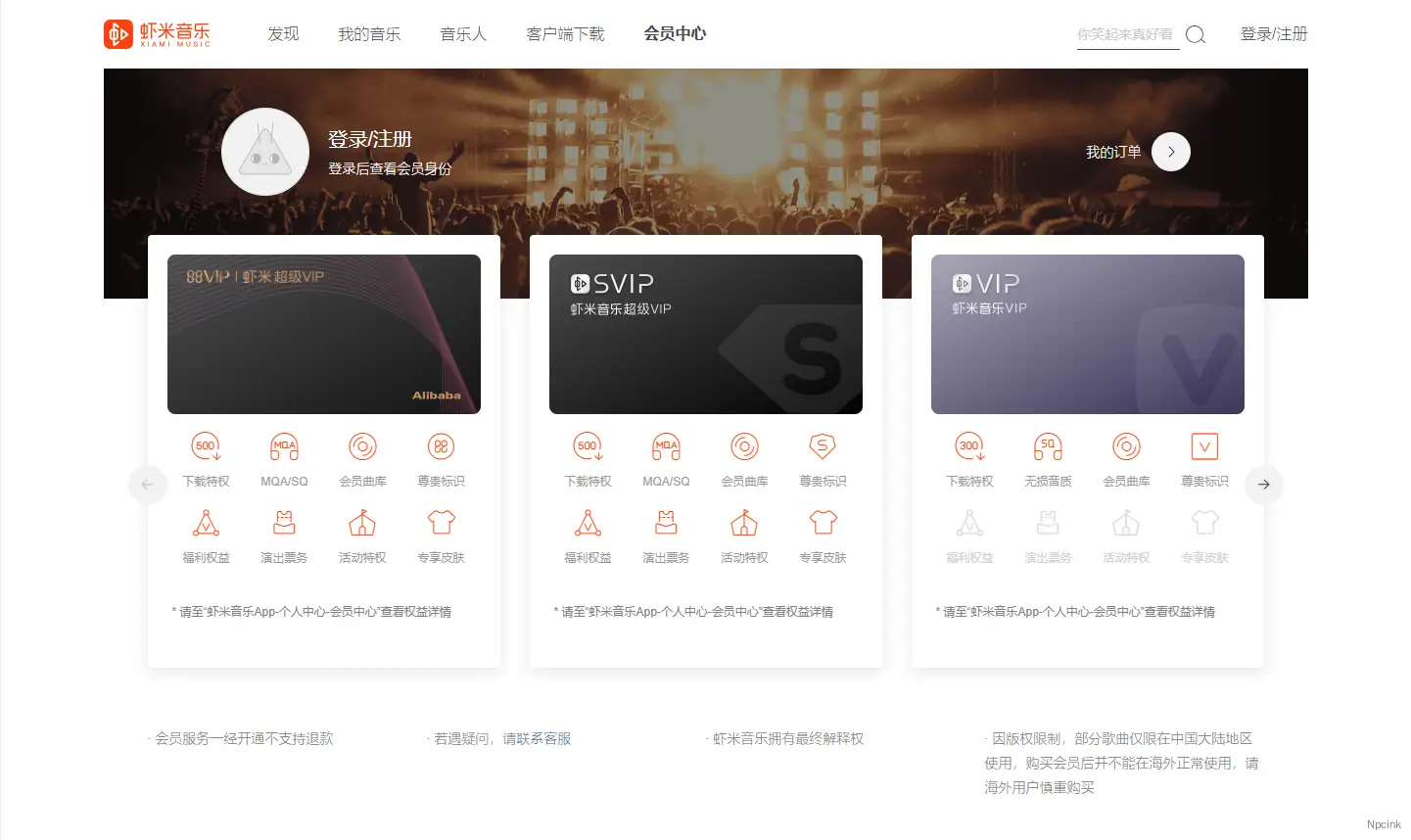Click the search magnifier icon
1411x840 pixels.
coord(1195,35)
